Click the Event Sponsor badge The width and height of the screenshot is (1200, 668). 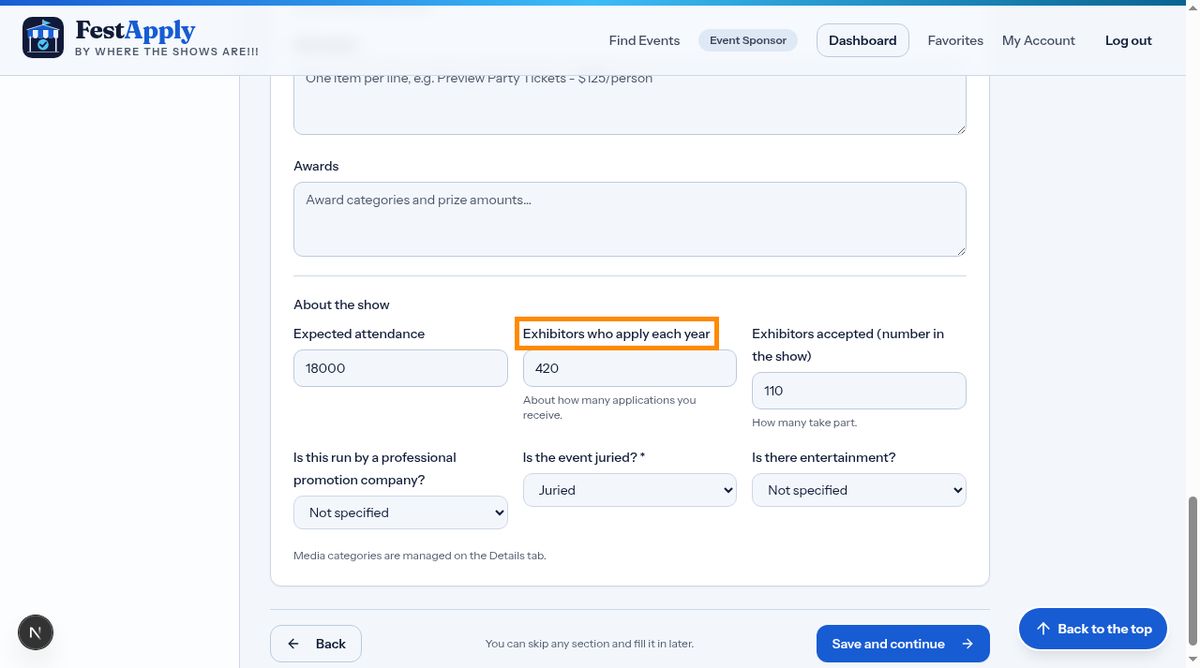[x=748, y=40]
